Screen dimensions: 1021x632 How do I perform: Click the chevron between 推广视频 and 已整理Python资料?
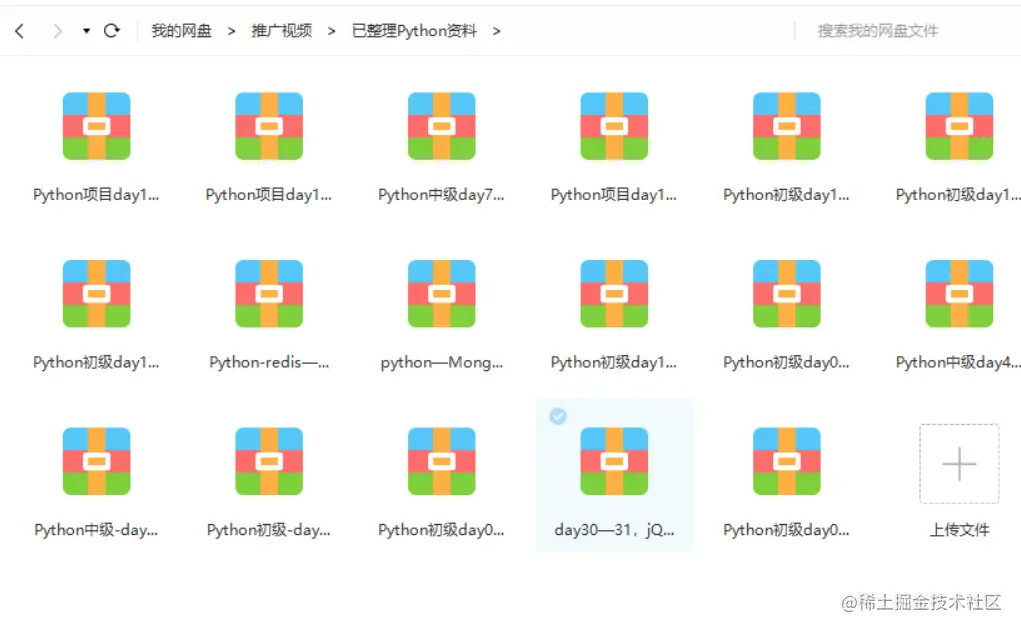(330, 31)
